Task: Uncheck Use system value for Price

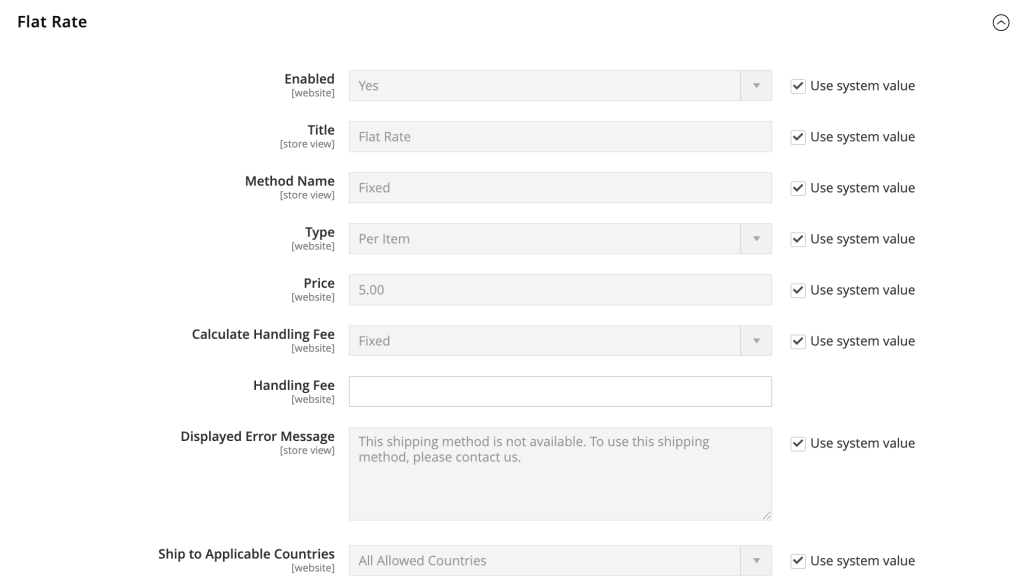Action: 797,290
